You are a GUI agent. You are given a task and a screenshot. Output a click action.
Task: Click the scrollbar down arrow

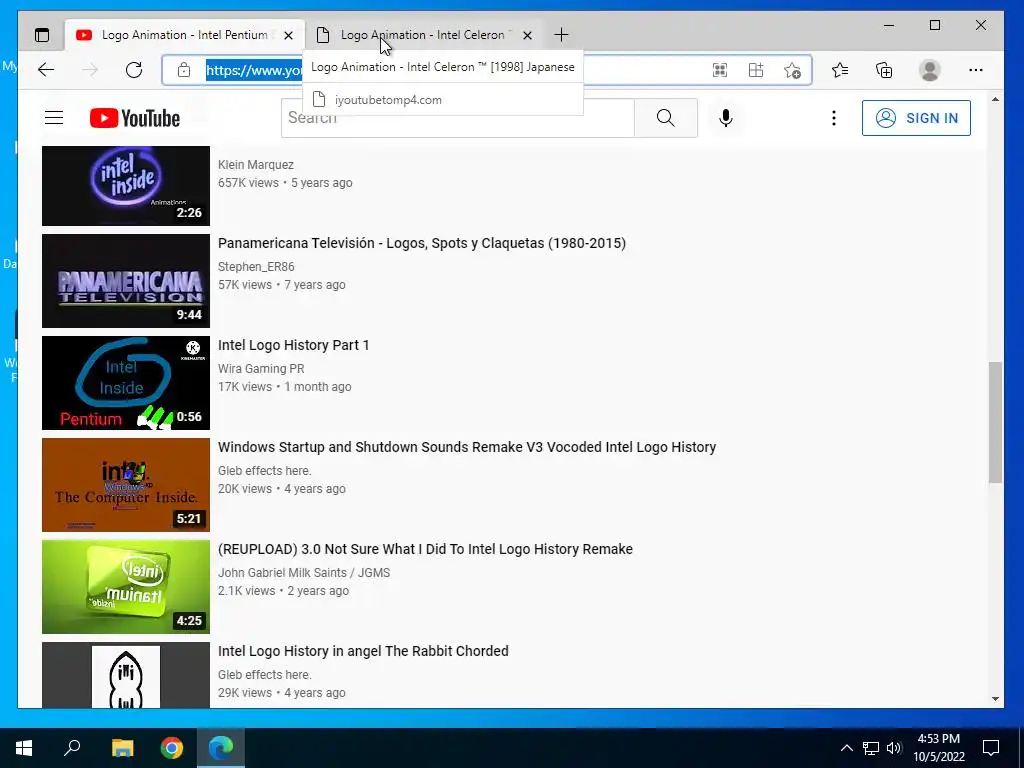995,699
